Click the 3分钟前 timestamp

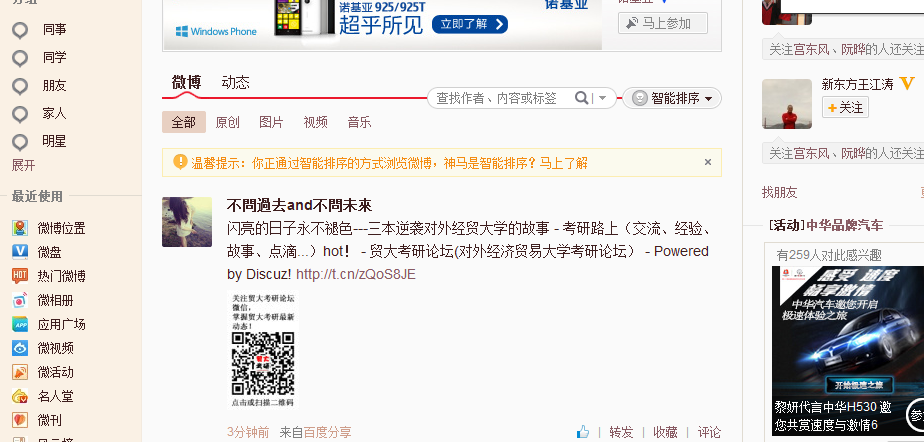(x=248, y=433)
